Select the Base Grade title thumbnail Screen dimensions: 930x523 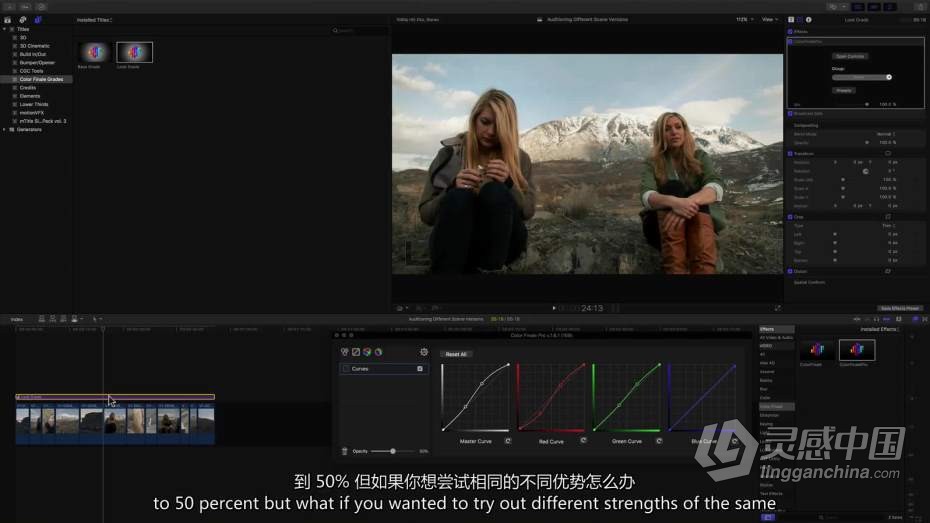point(94,52)
